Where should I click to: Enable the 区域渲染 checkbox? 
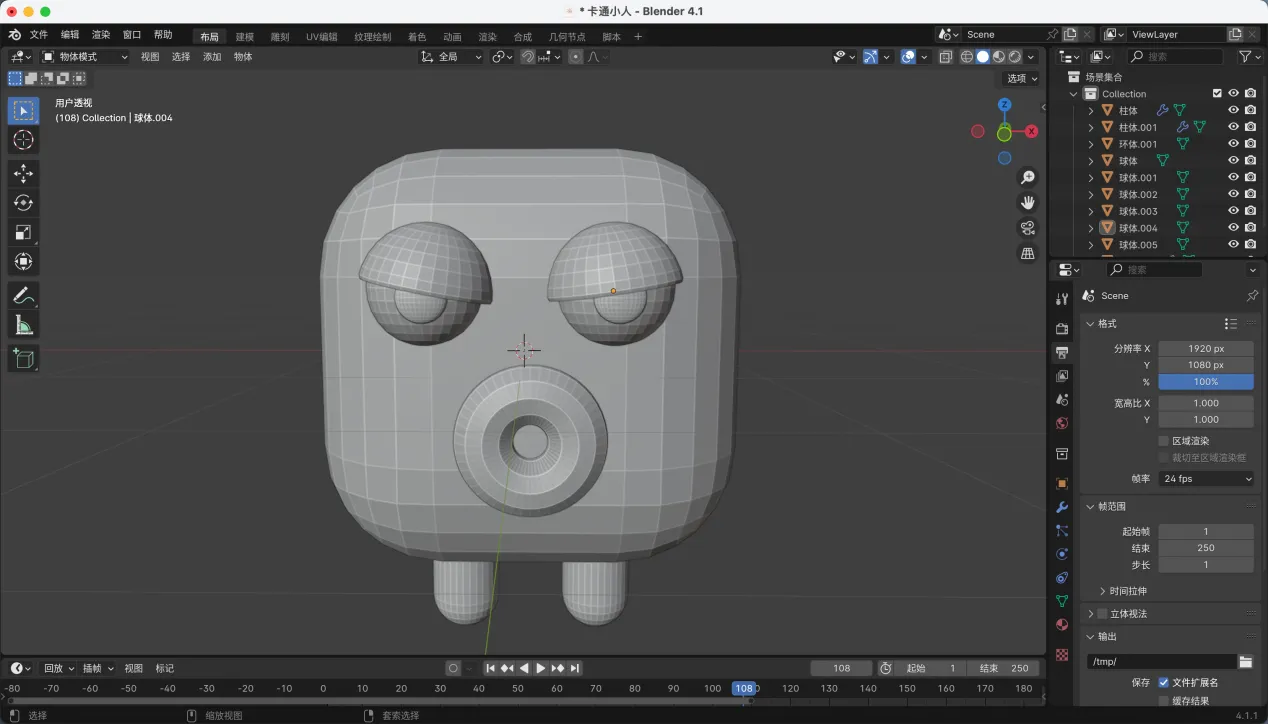point(1163,441)
